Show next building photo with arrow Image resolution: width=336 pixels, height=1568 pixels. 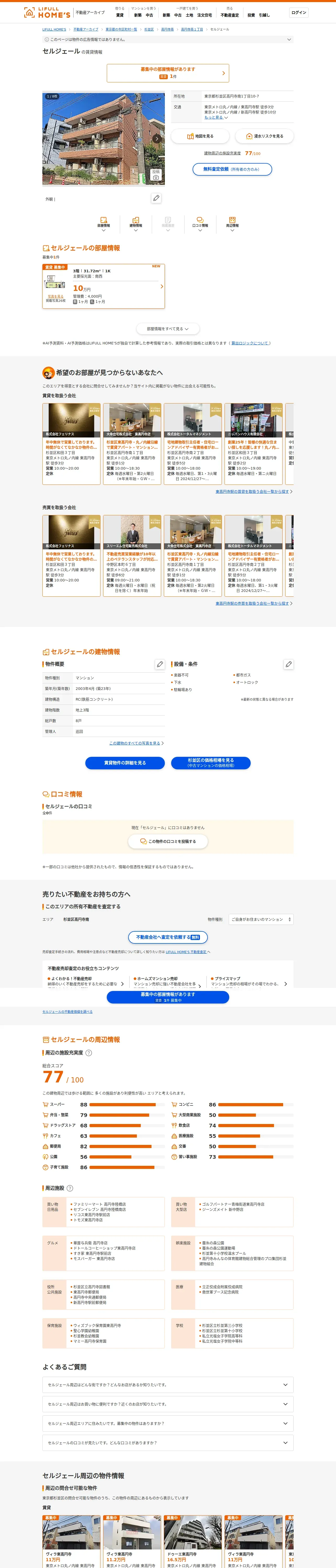pyautogui.click(x=157, y=139)
